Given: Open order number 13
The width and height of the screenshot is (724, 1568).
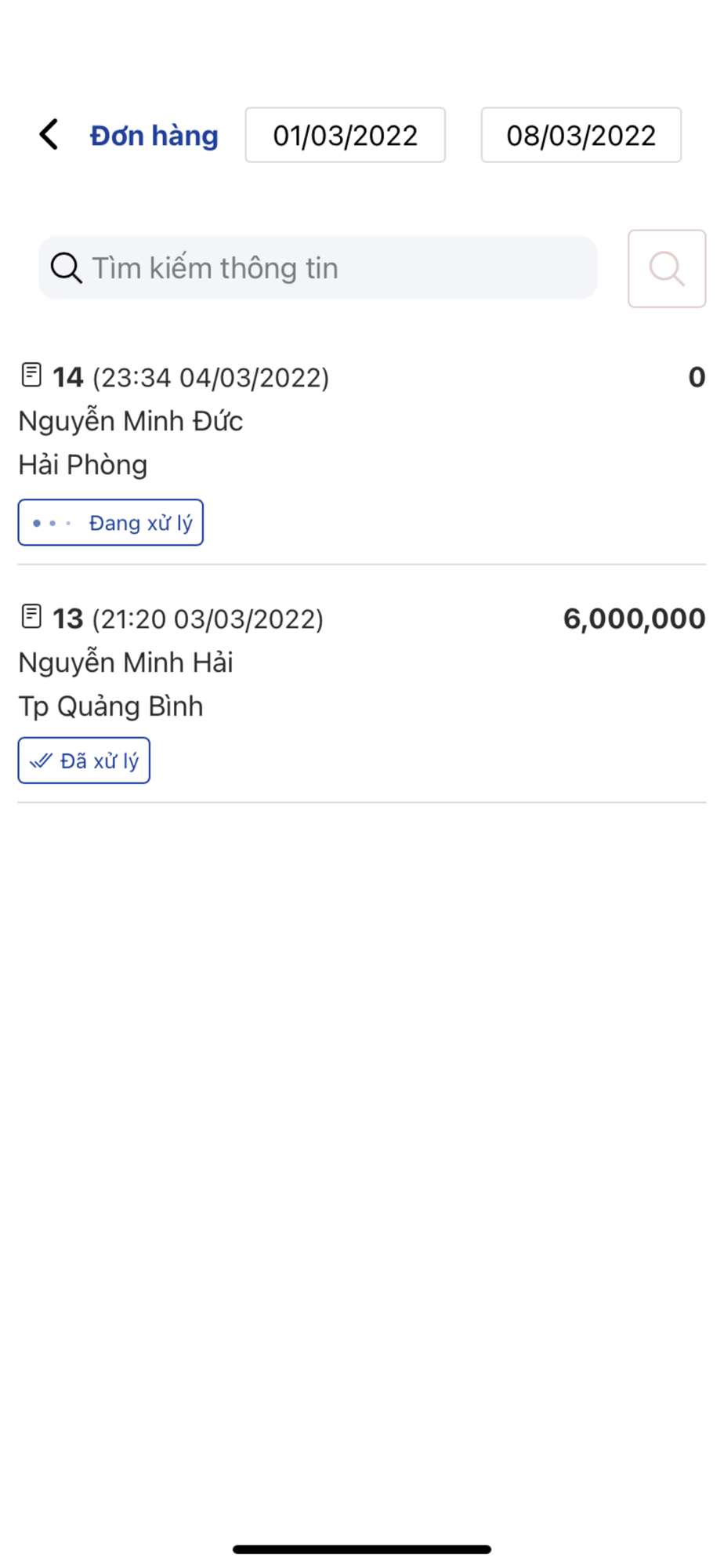Looking at the screenshot, I should click(68, 619).
